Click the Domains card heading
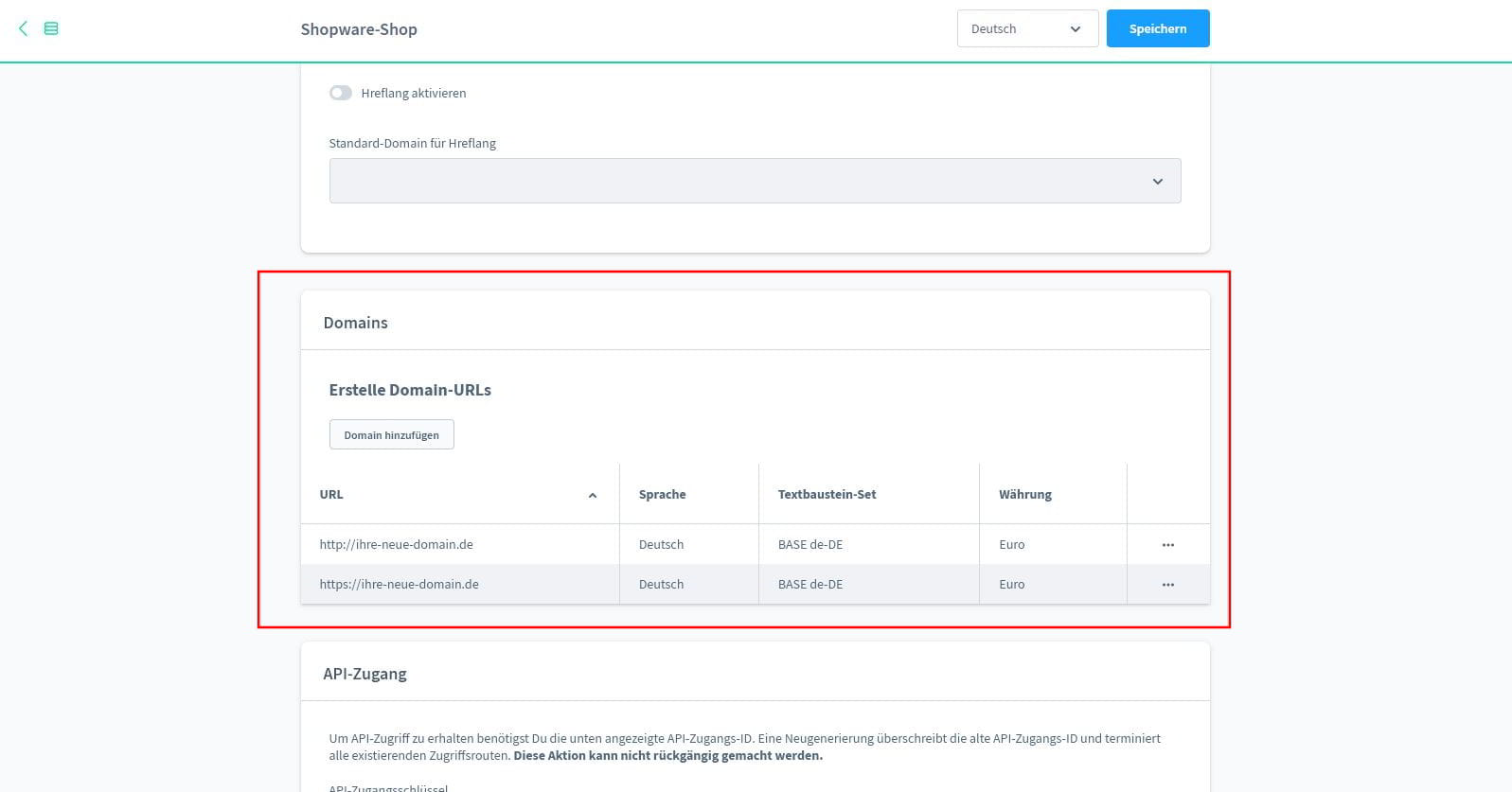This screenshot has width=1512, height=792. click(355, 323)
